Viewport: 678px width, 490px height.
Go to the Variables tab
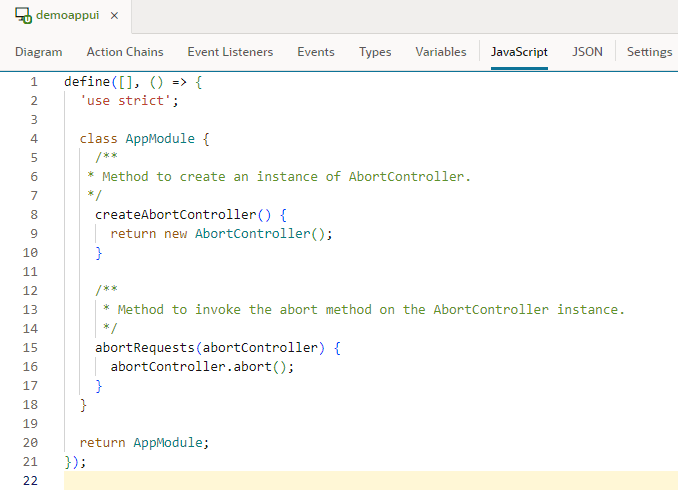441,52
